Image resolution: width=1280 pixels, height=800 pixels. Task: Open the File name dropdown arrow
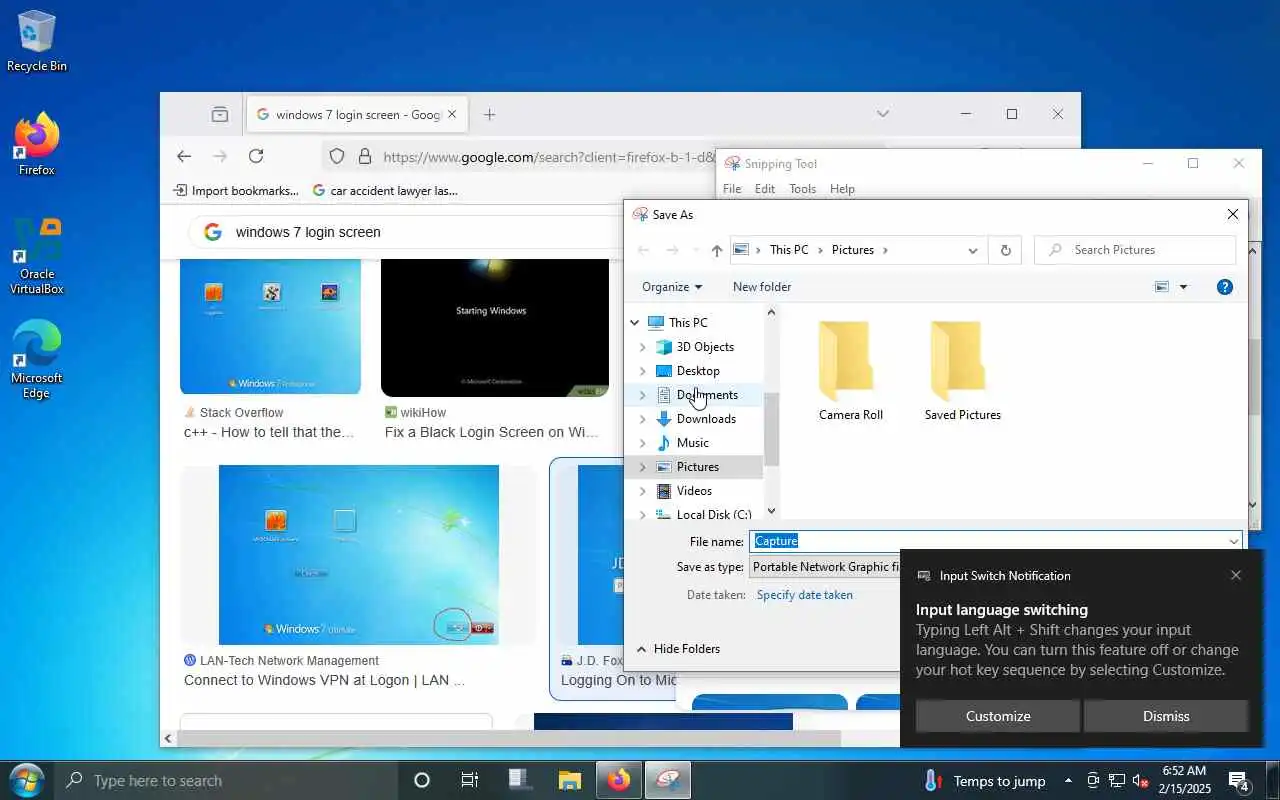pyautogui.click(x=1233, y=541)
